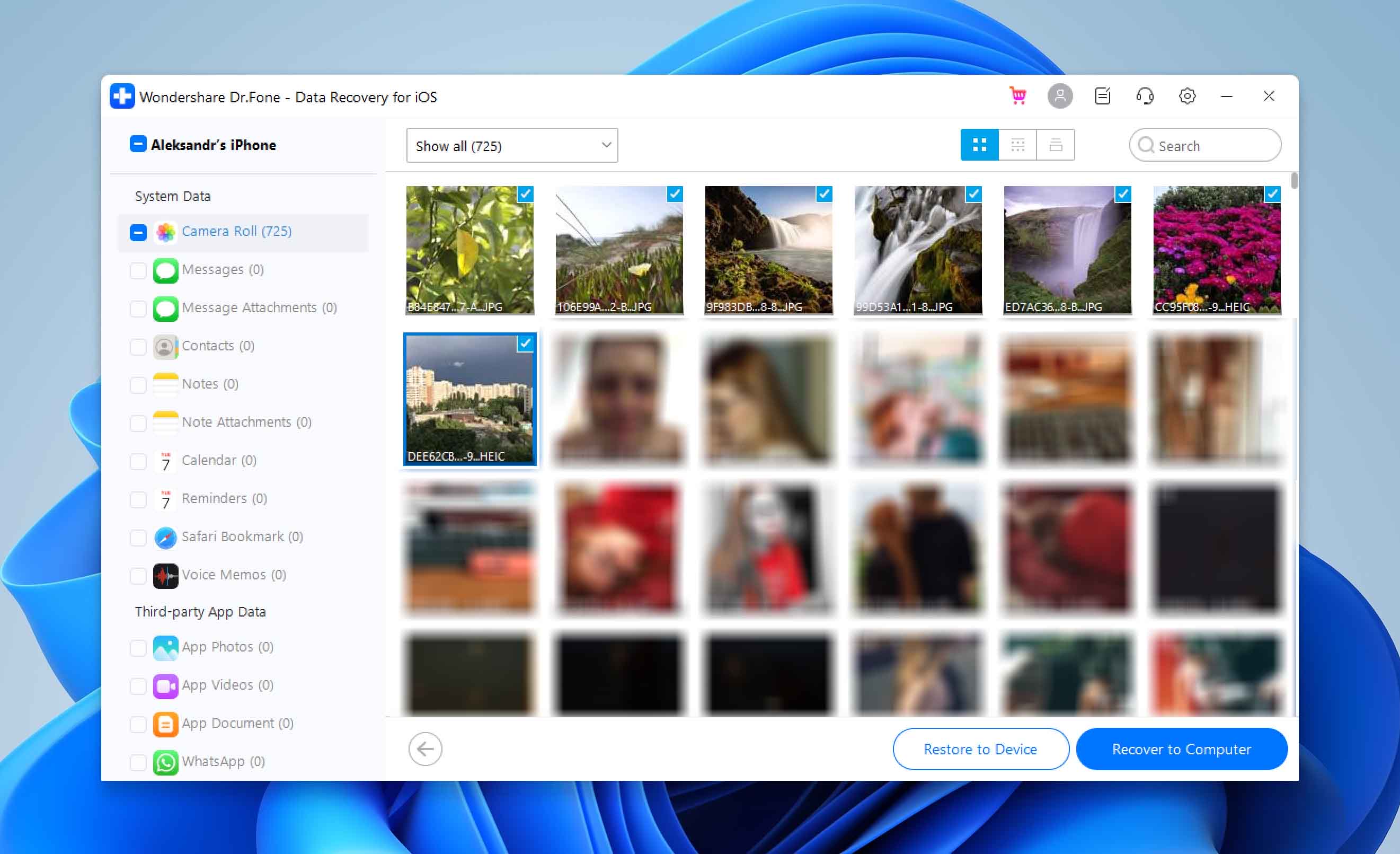Select the DEE62CB city buildings photo
The width and height of the screenshot is (1400, 854).
[469, 399]
